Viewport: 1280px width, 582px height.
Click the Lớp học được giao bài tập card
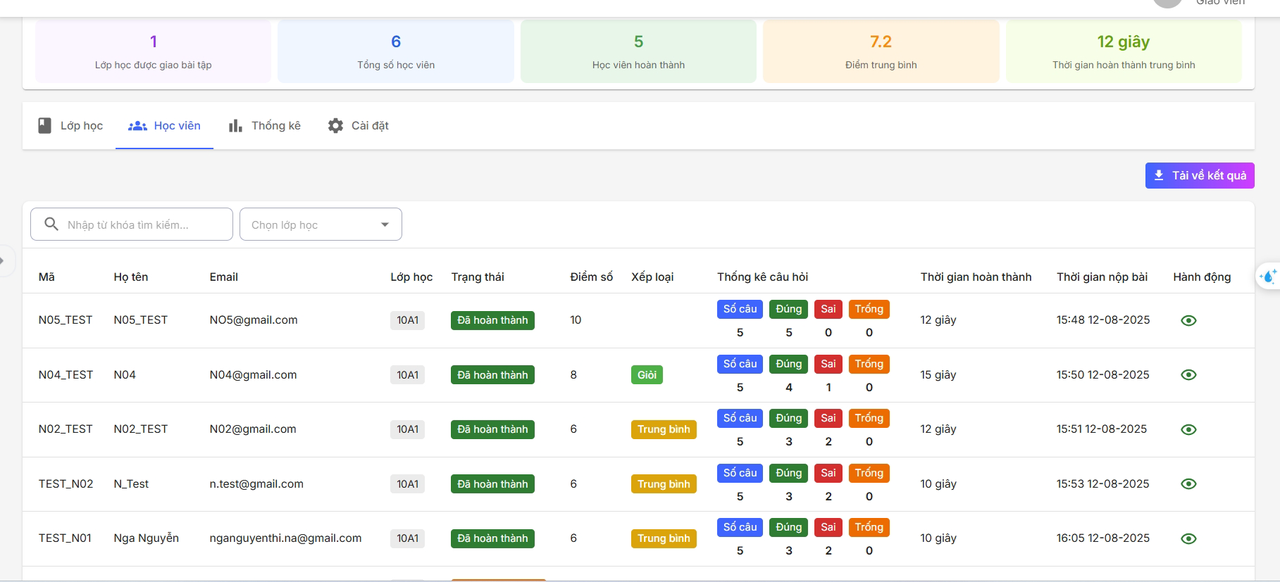click(153, 51)
